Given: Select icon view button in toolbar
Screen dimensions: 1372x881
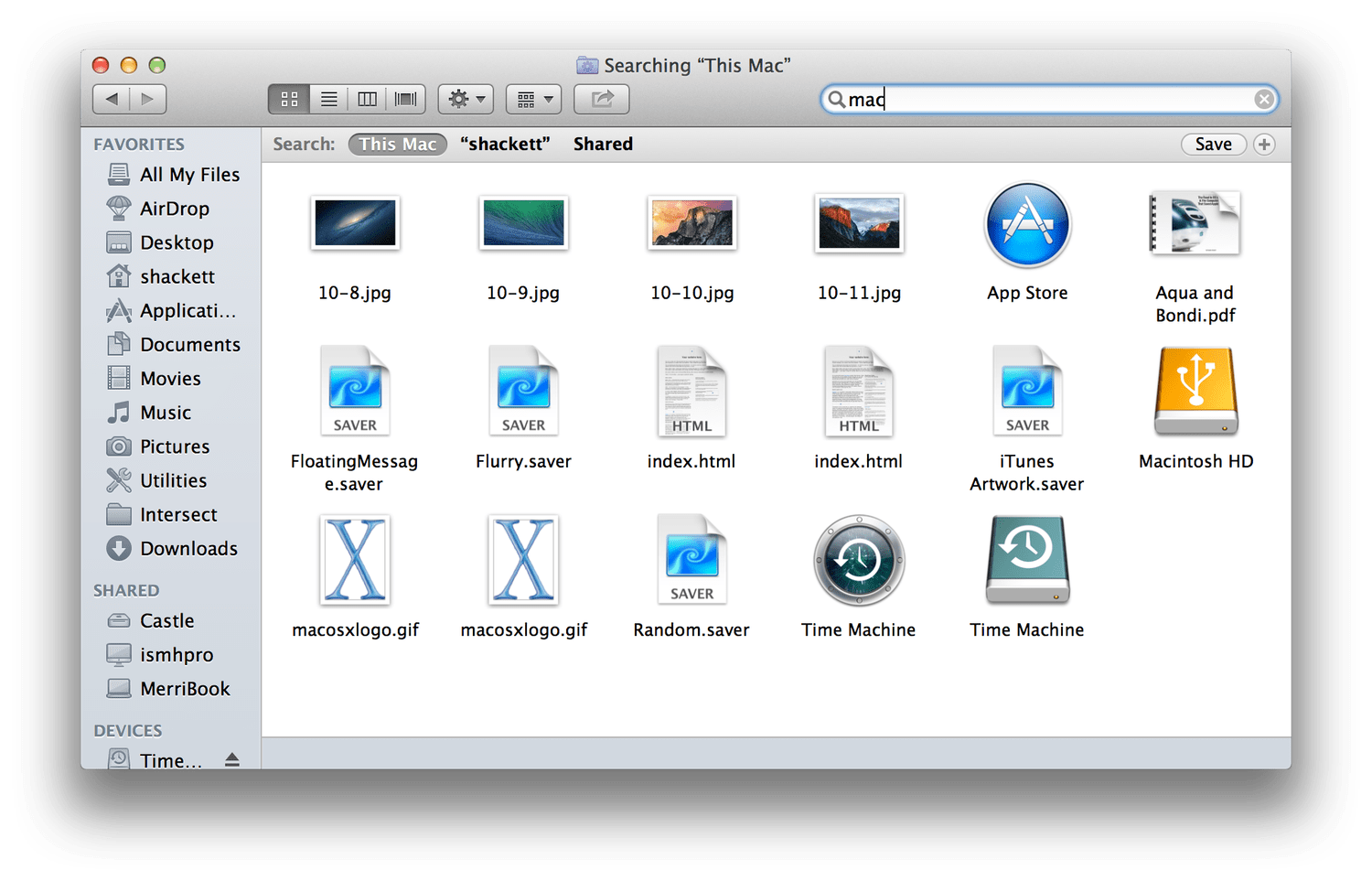Looking at the screenshot, I should tap(289, 99).
